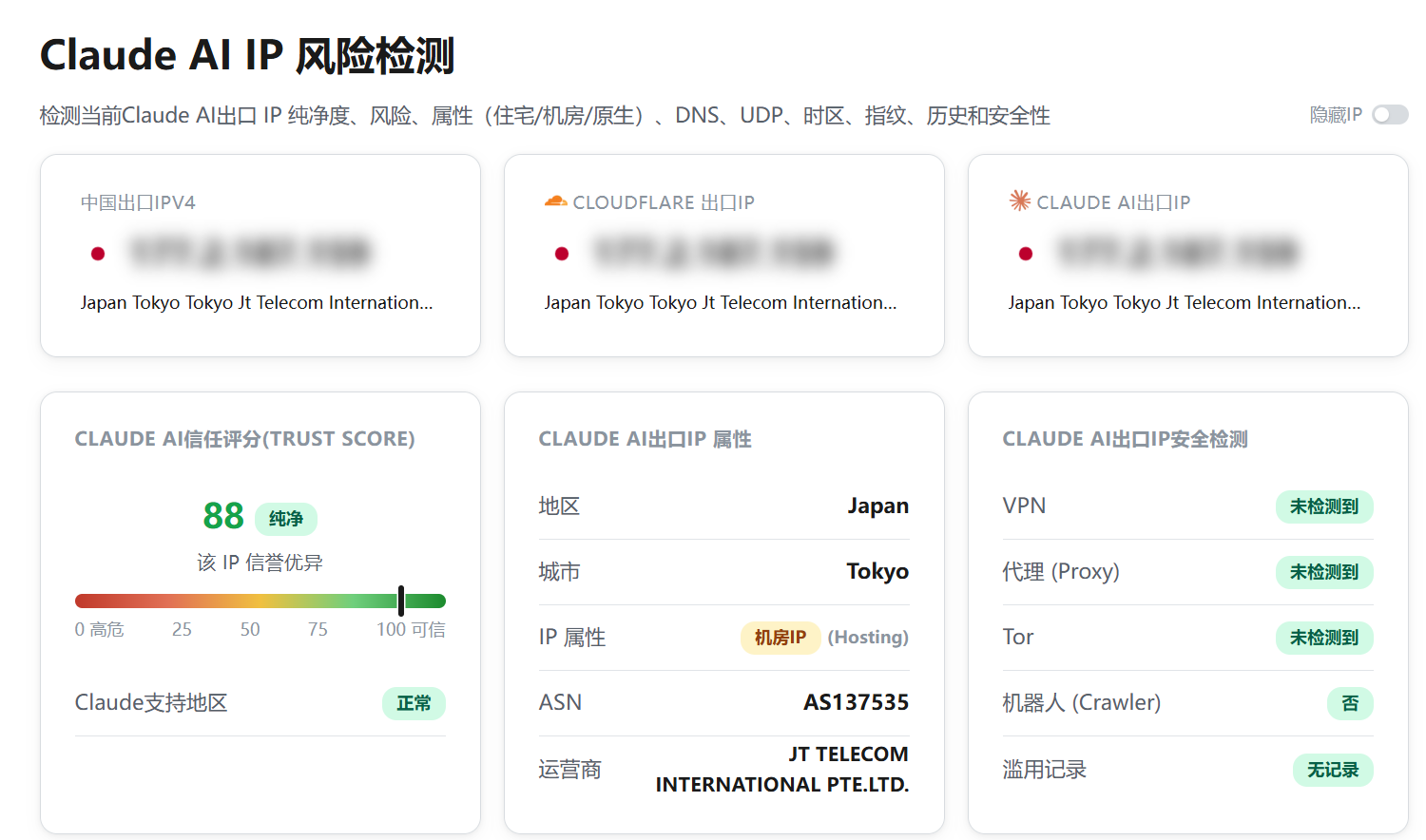Image resolution: width=1426 pixels, height=840 pixels.
Task: Click the CLOUDFLARE 出口IP card title
Action: click(x=664, y=202)
